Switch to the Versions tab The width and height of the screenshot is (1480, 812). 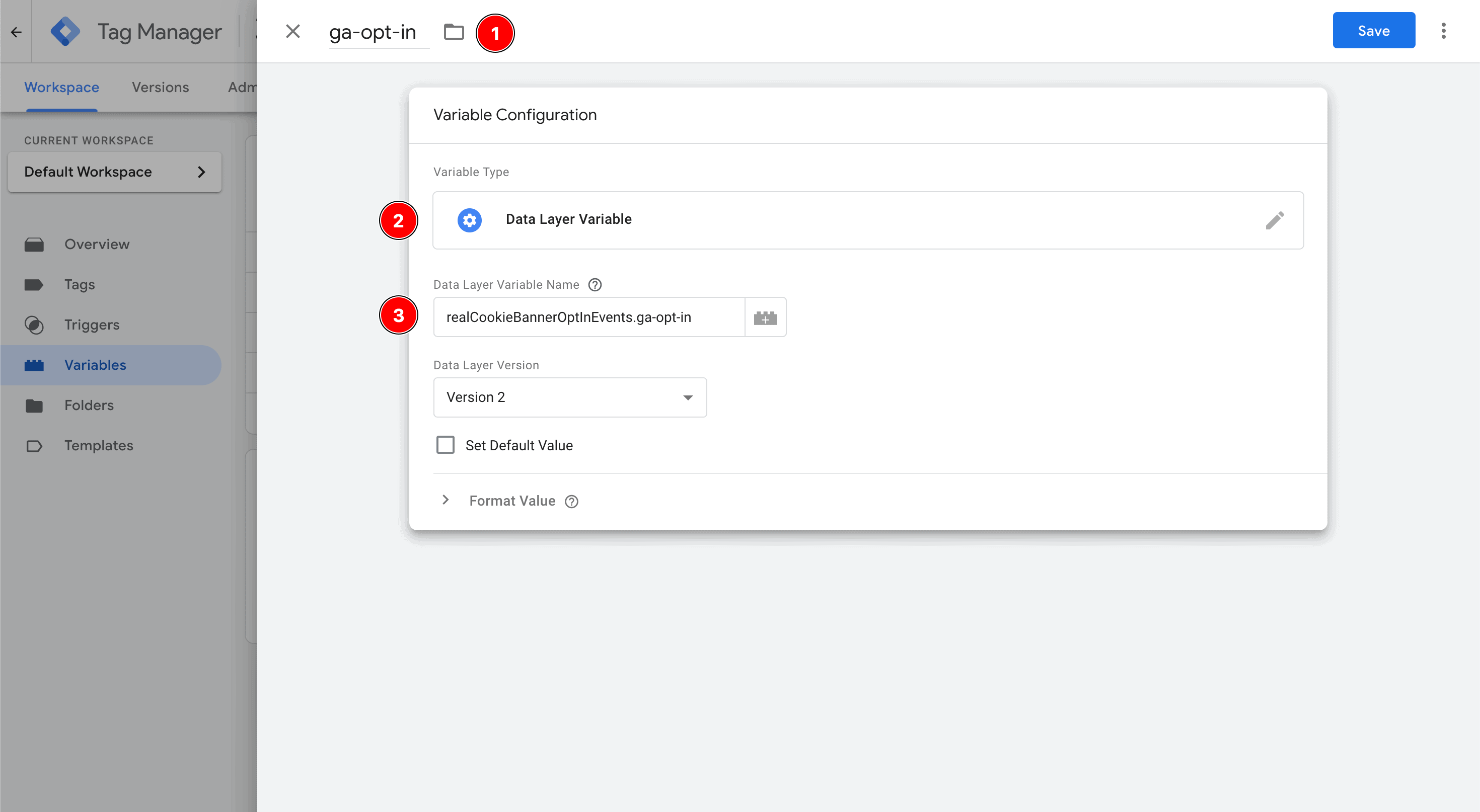(x=160, y=87)
